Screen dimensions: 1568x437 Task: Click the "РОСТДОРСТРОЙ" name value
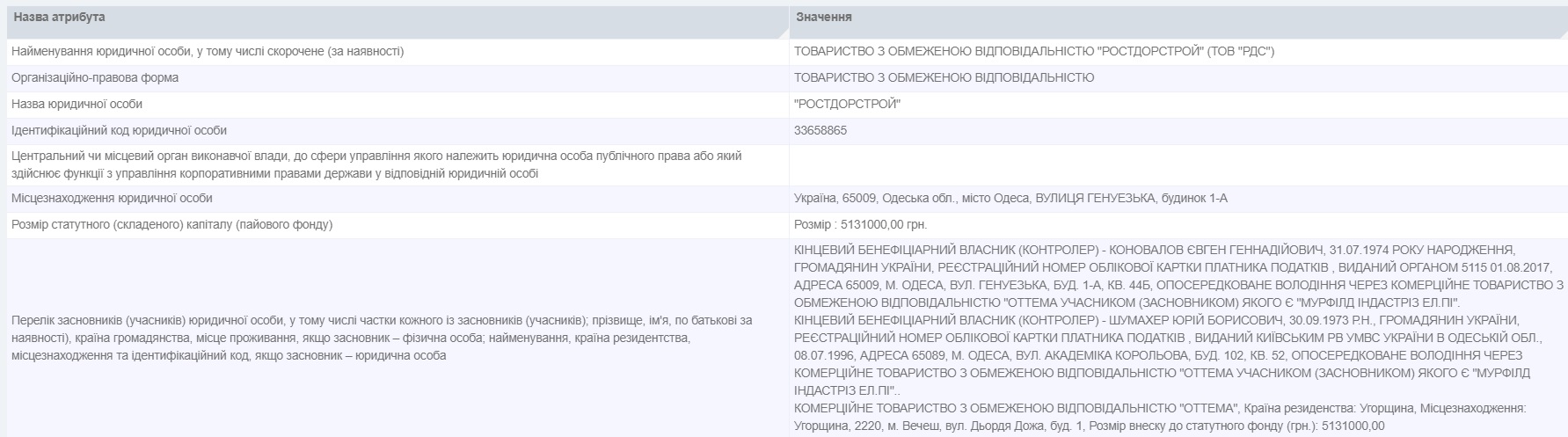tap(847, 105)
